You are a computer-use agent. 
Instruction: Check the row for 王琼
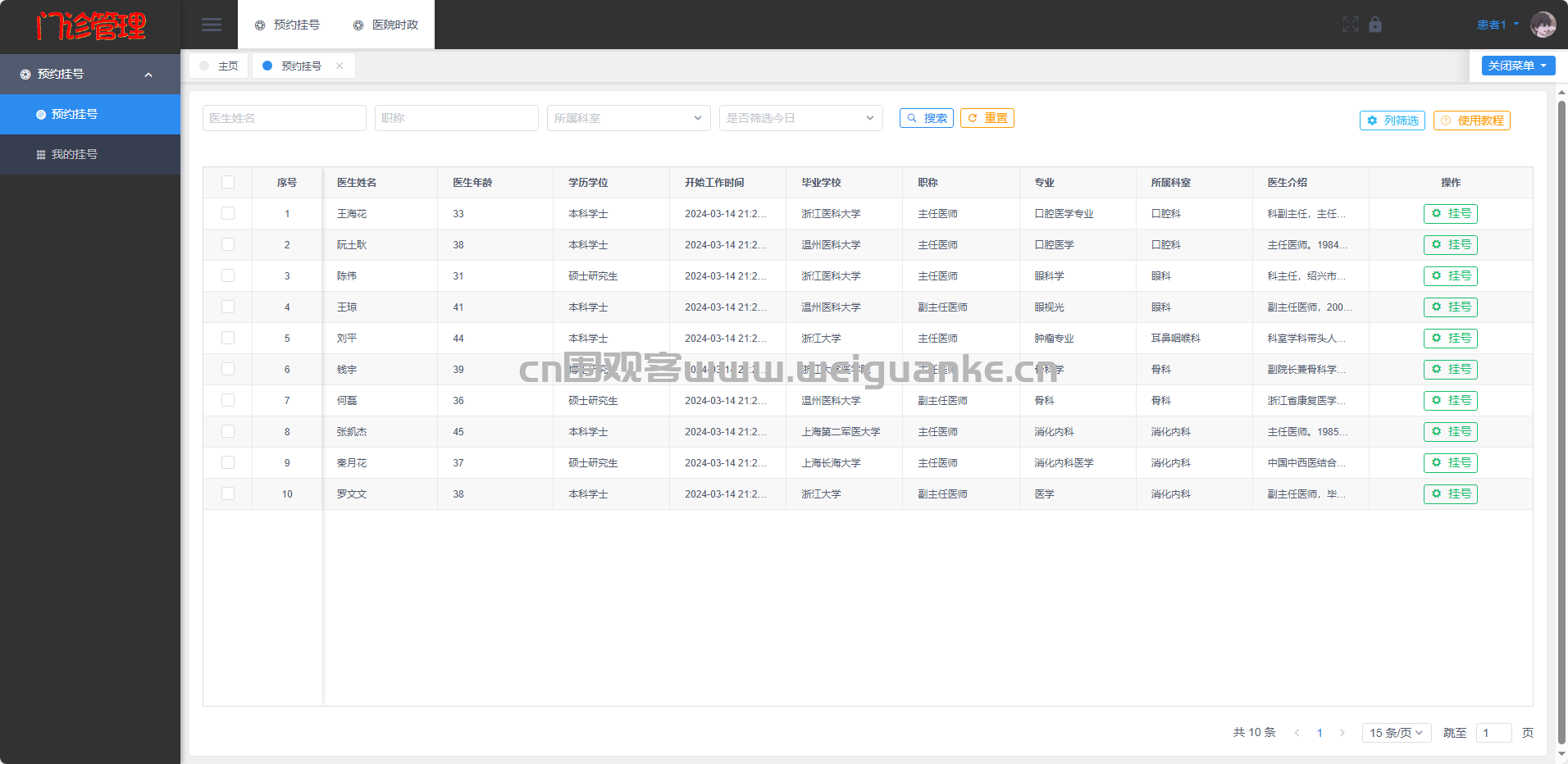coord(228,307)
